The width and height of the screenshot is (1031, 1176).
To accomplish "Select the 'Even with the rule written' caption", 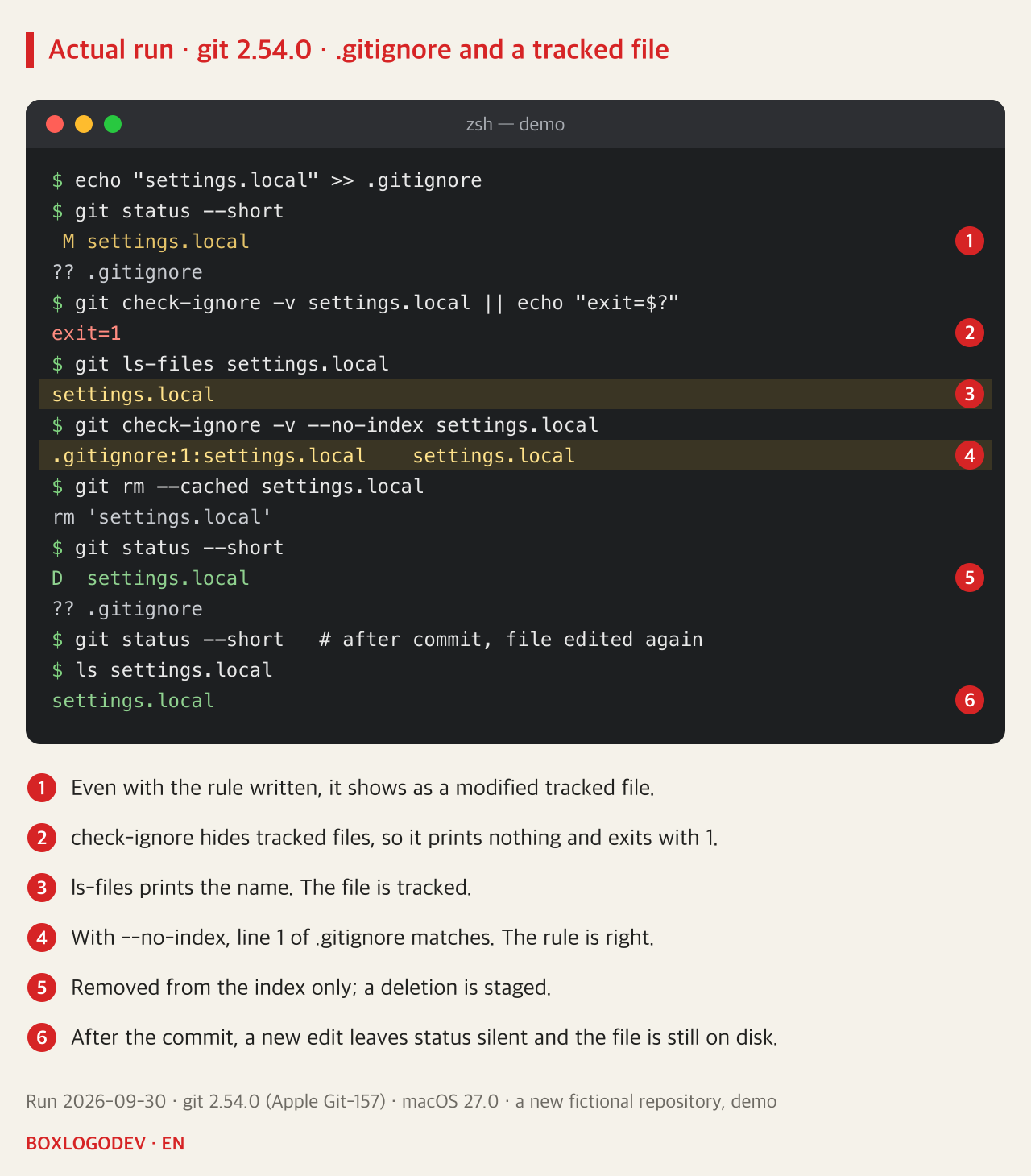I will (x=362, y=788).
